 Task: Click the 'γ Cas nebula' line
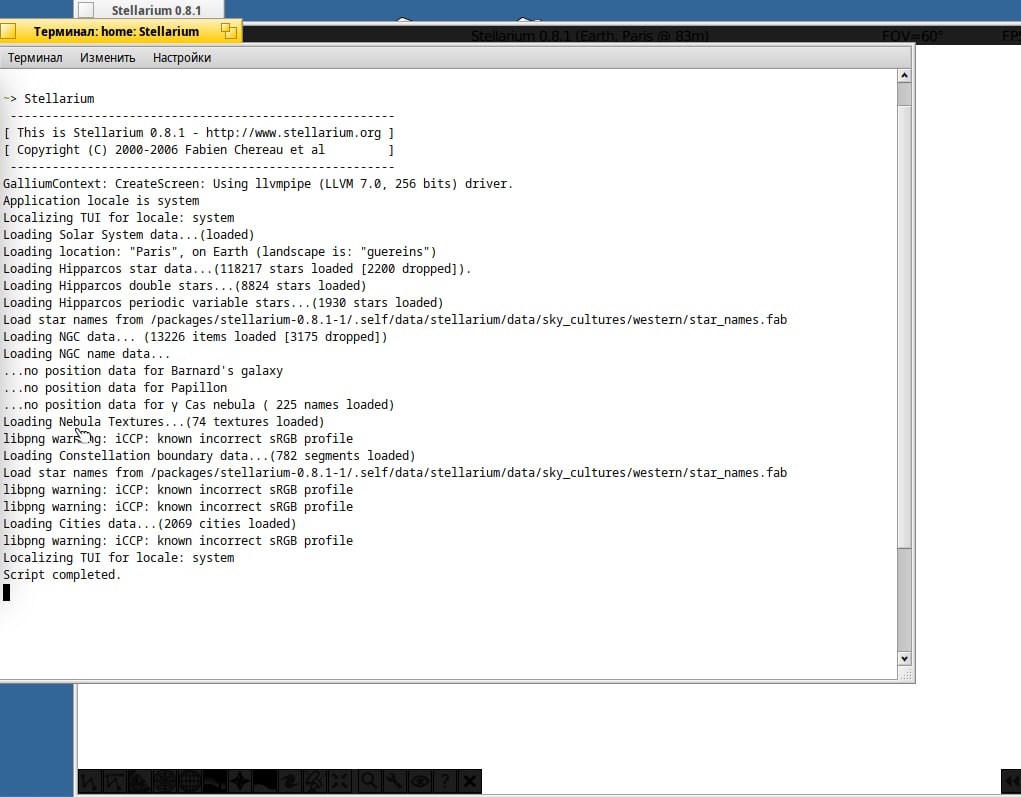(199, 404)
